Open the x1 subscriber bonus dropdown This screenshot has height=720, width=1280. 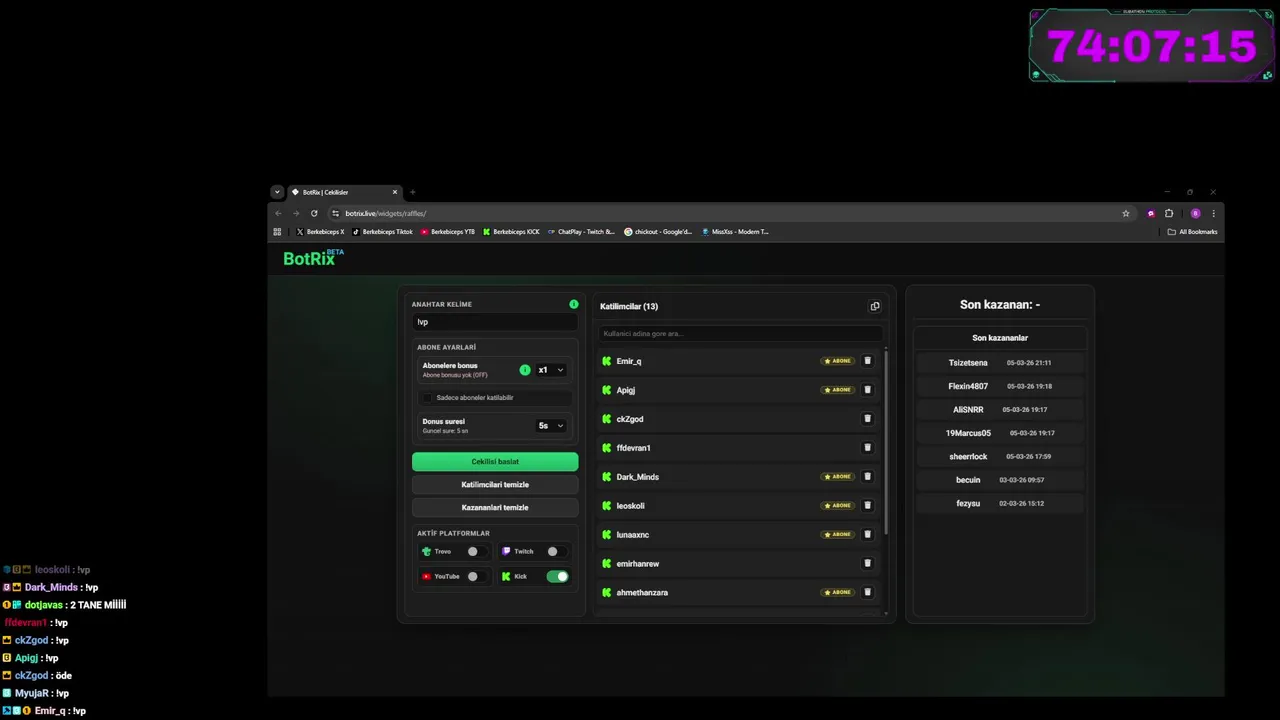[551, 370]
